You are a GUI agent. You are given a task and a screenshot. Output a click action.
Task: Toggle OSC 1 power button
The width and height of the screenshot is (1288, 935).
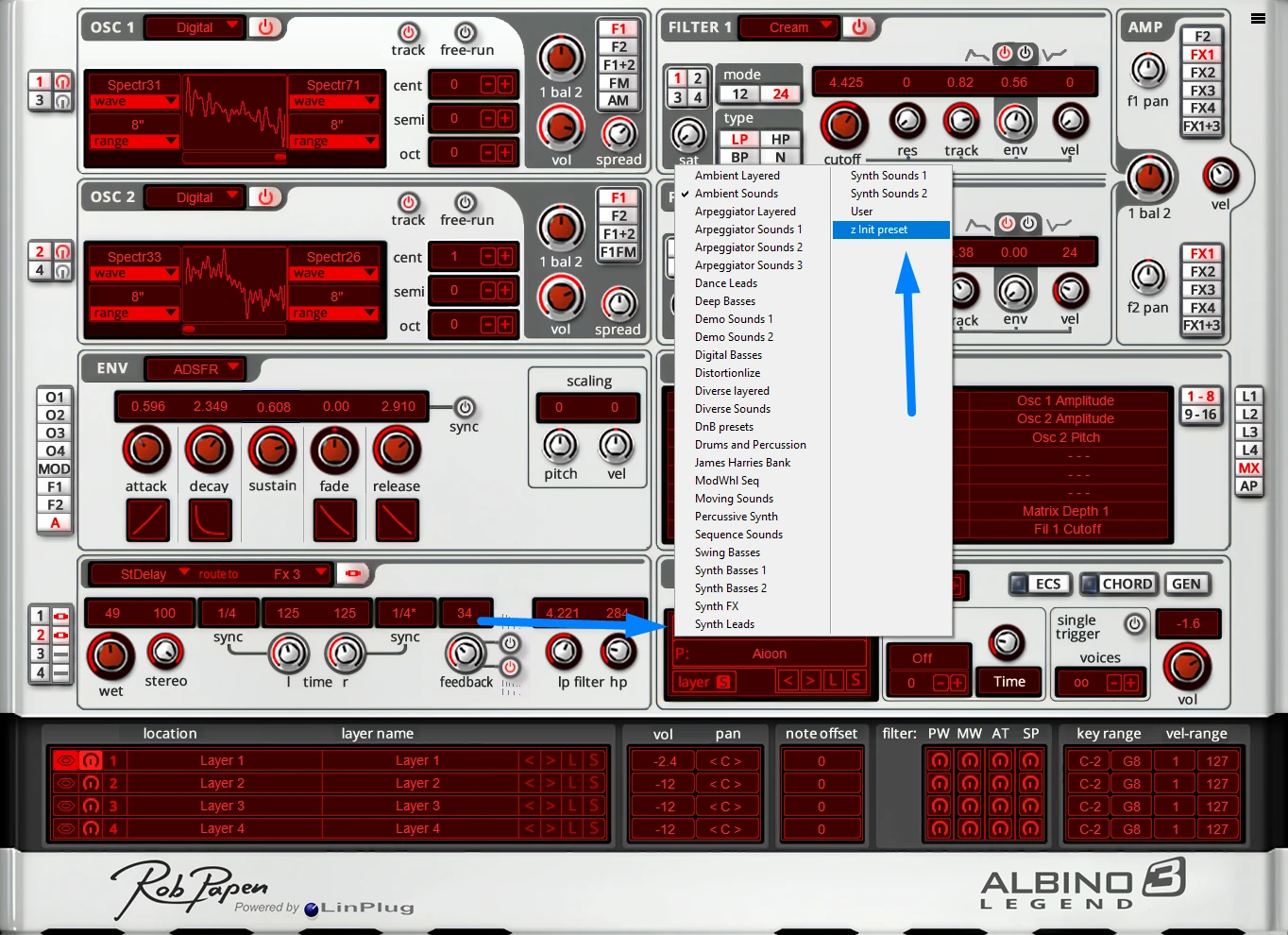pos(266,27)
